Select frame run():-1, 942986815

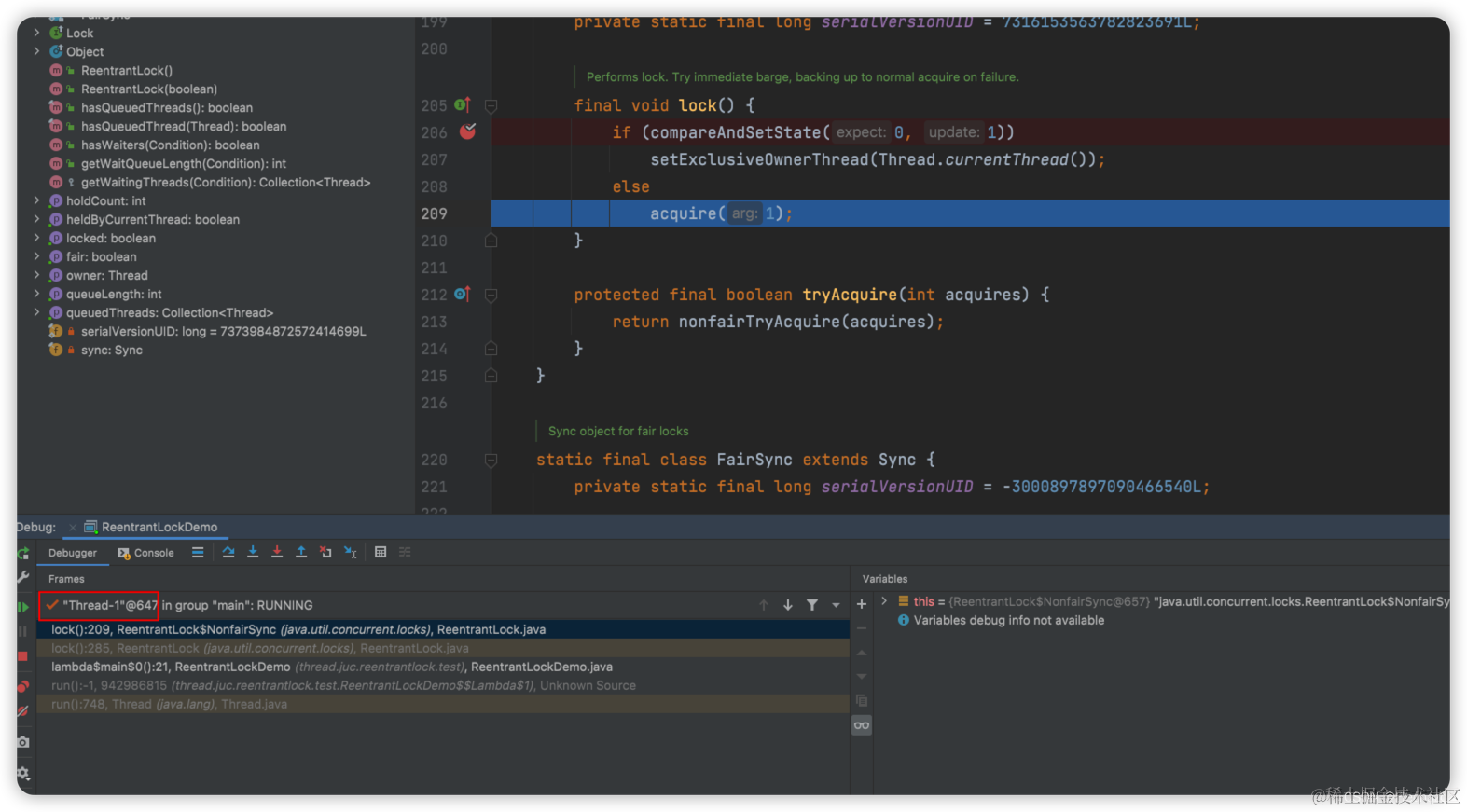tap(443, 685)
